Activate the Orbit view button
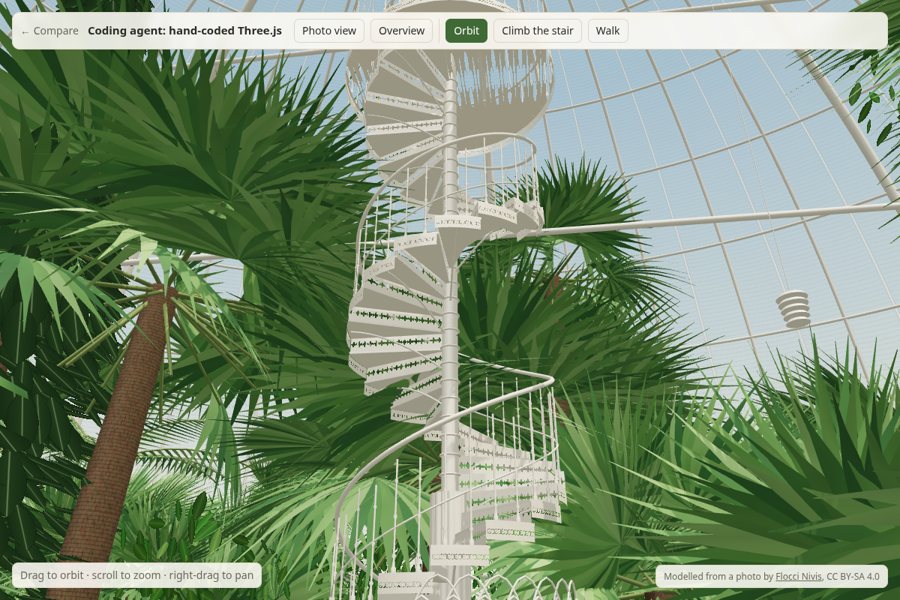The image size is (900, 600). 466,31
